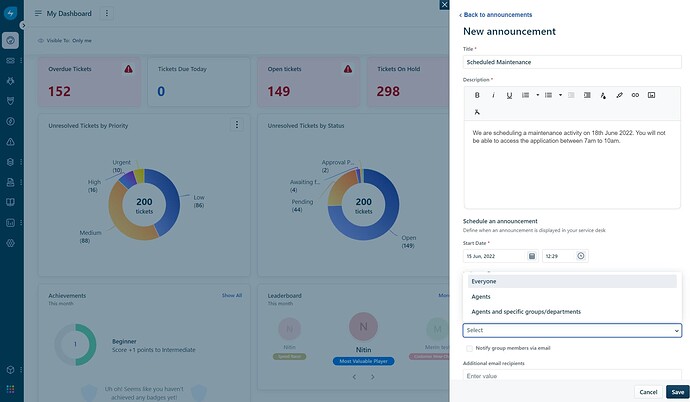
Task: Click the cube icon near the sidebar bottom
Action: click(10, 369)
